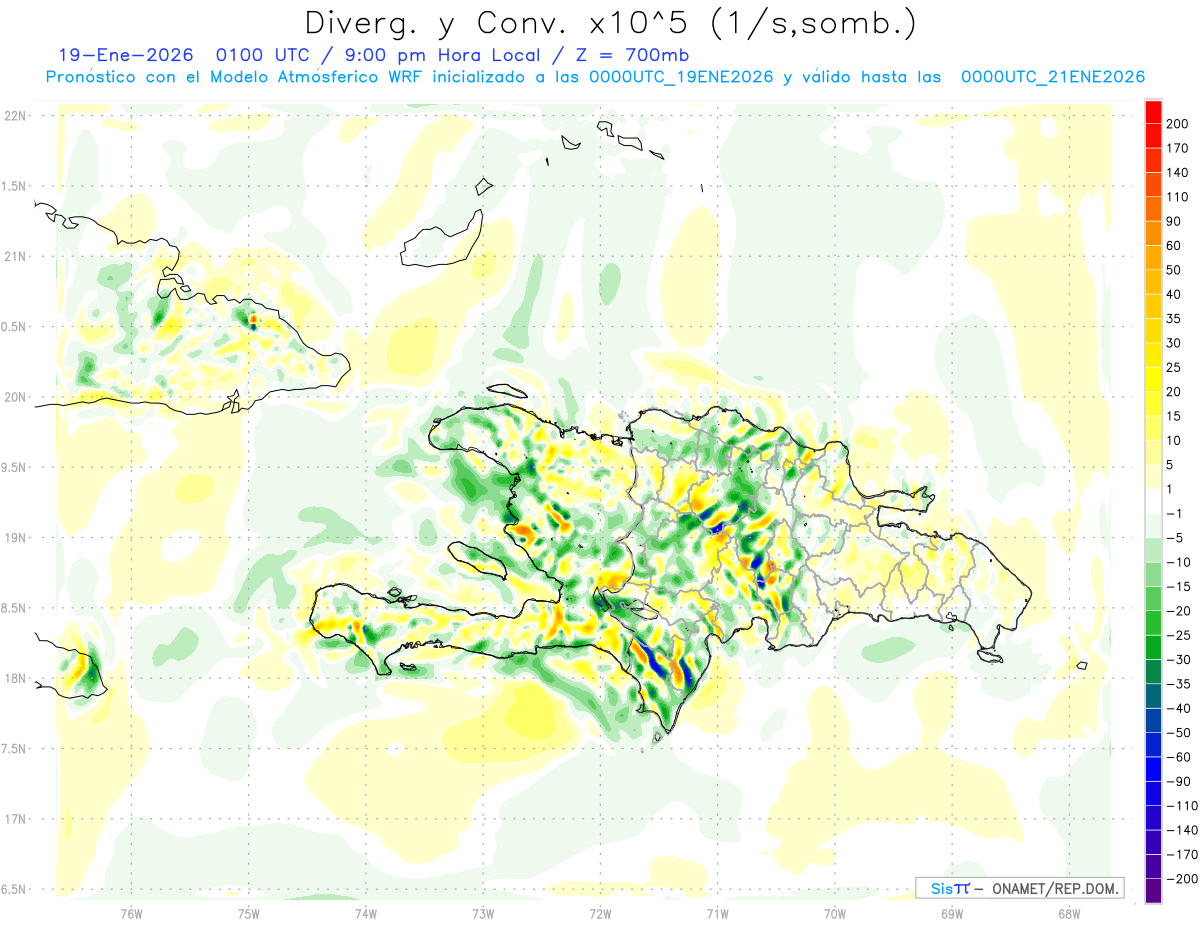
Task: Click the cut-off latitude label '0.5N'
Action: pos(13,327)
